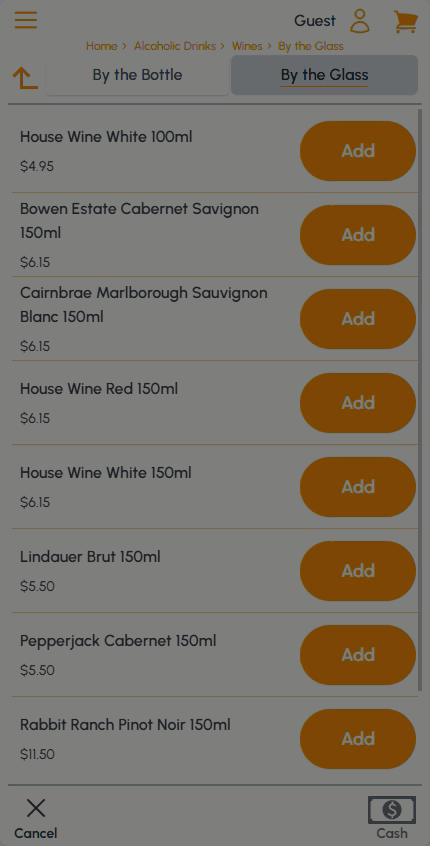Add Bowen Estate Cabernet Savignon 150ml
This screenshot has width=430, height=846.
[x=358, y=235]
